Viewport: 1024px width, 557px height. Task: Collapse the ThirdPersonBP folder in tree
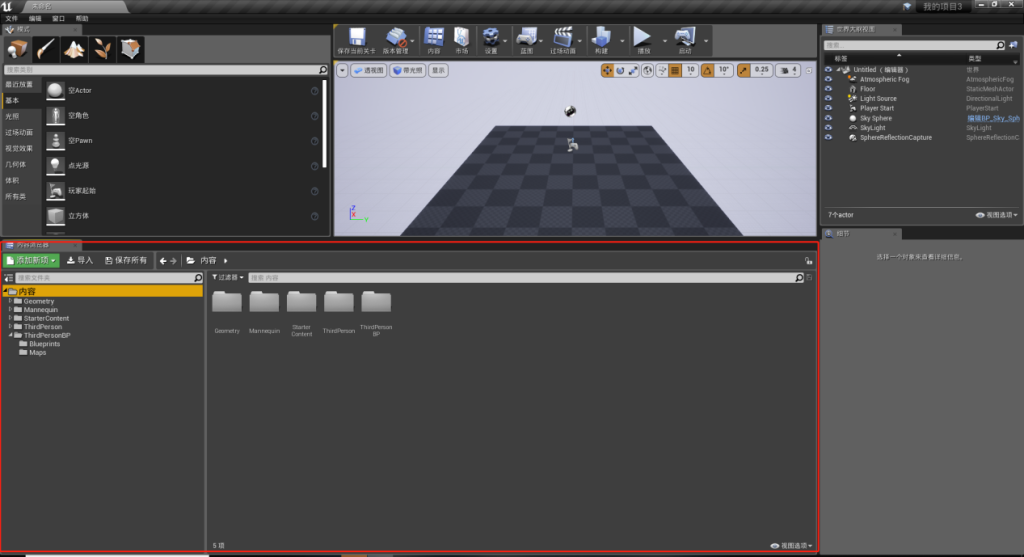10,335
